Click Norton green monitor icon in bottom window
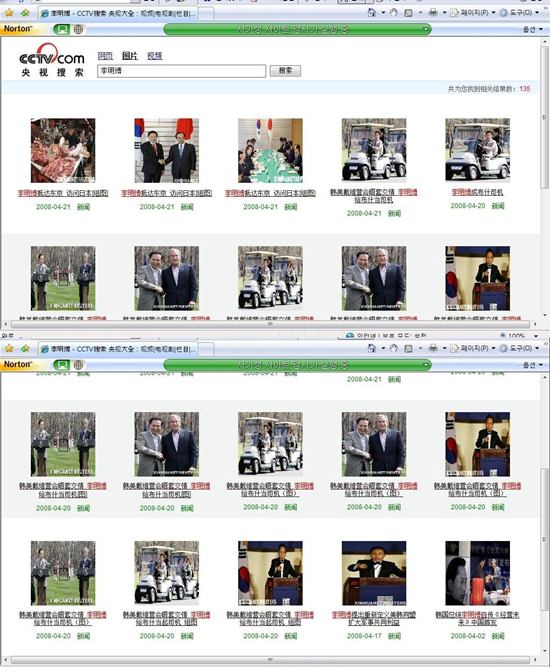This screenshot has width=550, height=667. [x=62, y=365]
